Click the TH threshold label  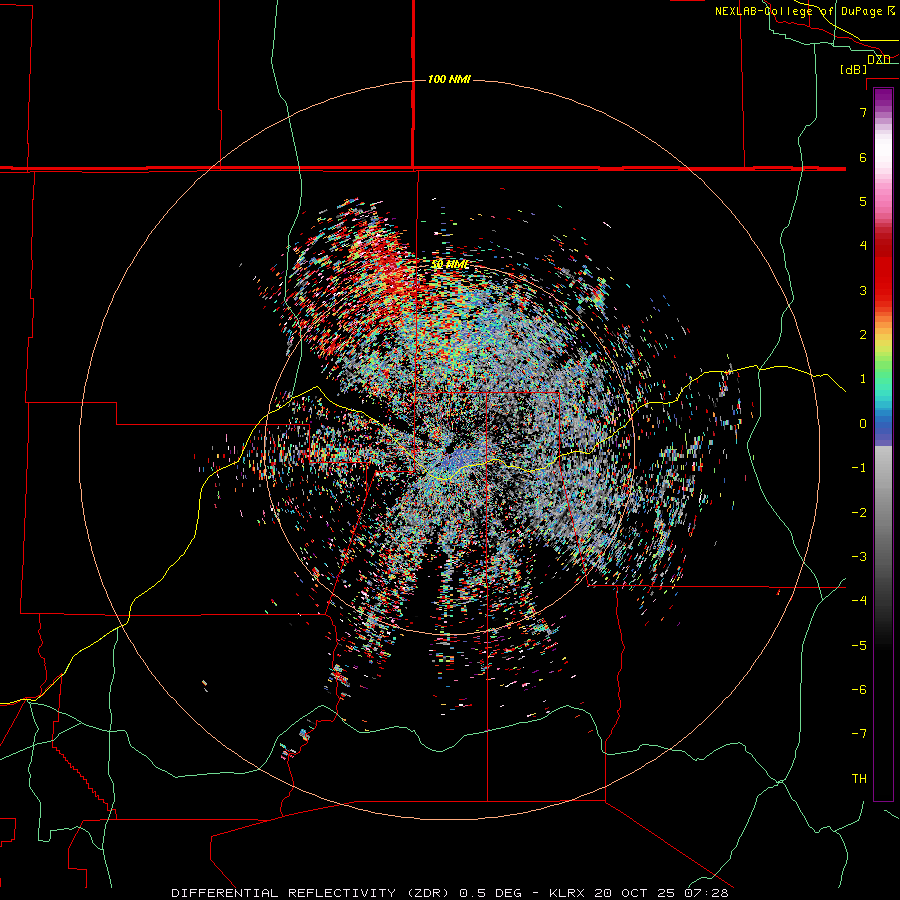859,779
